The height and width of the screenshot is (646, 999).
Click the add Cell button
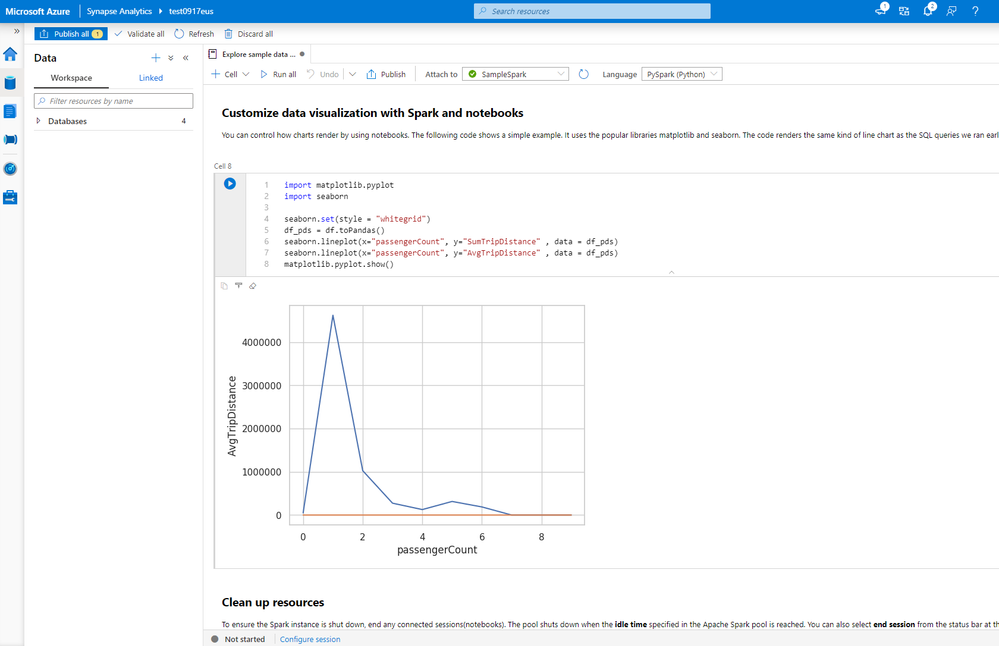[x=224, y=75]
